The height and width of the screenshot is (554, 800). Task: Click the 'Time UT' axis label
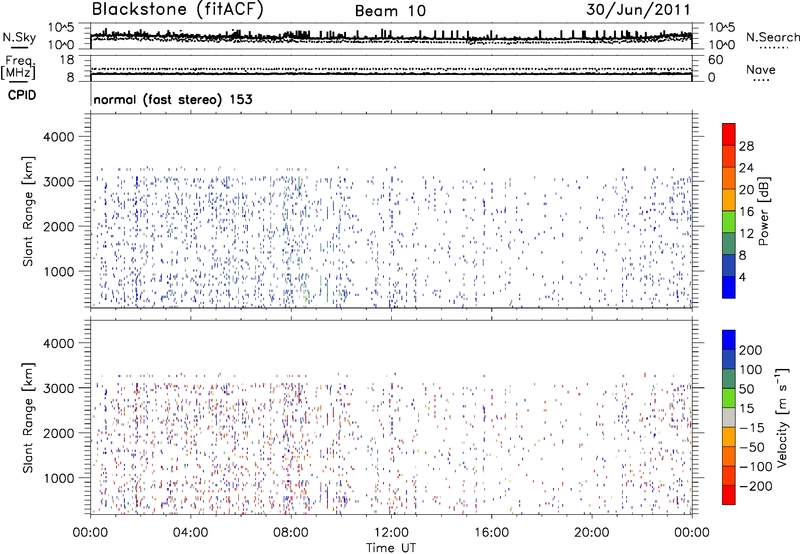coord(391,548)
